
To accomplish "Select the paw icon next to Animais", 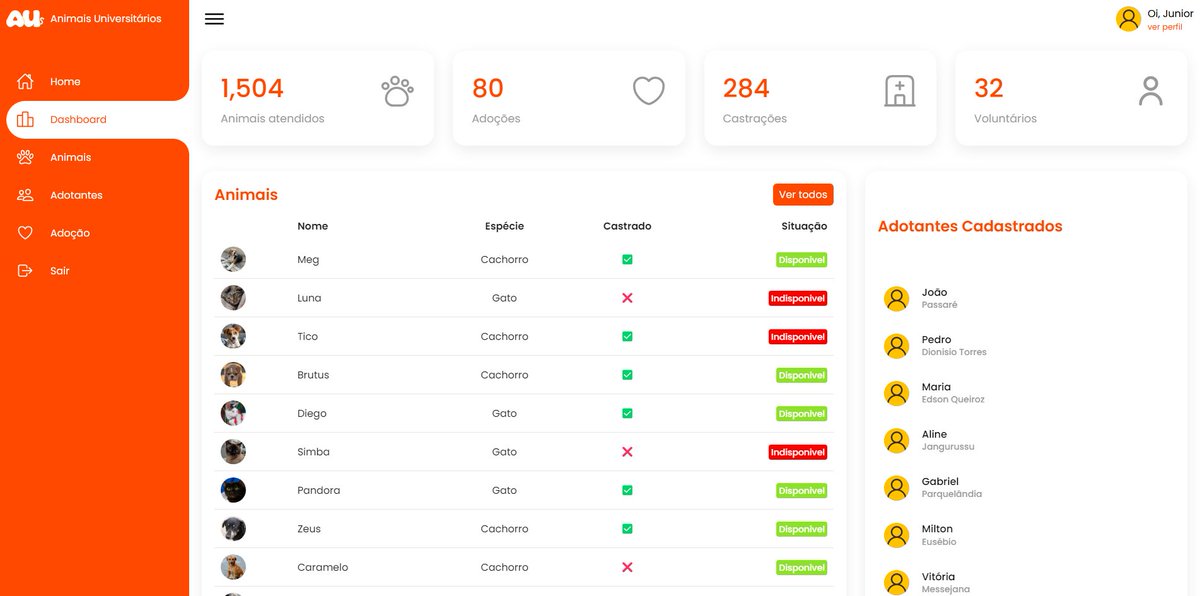I will click(x=25, y=156).
